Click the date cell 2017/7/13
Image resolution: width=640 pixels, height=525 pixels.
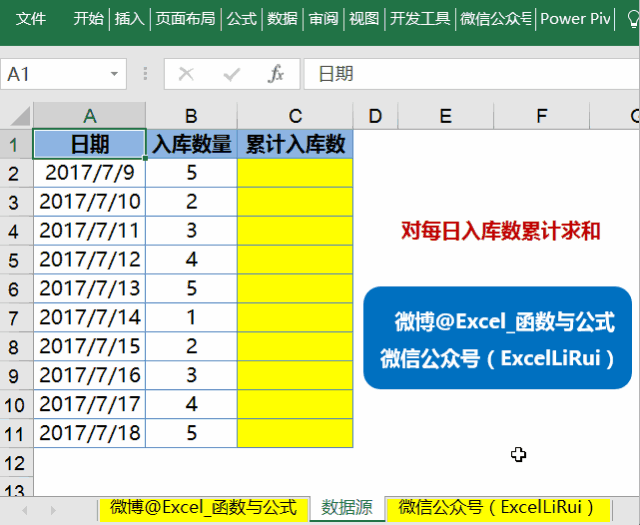[x=89, y=289]
